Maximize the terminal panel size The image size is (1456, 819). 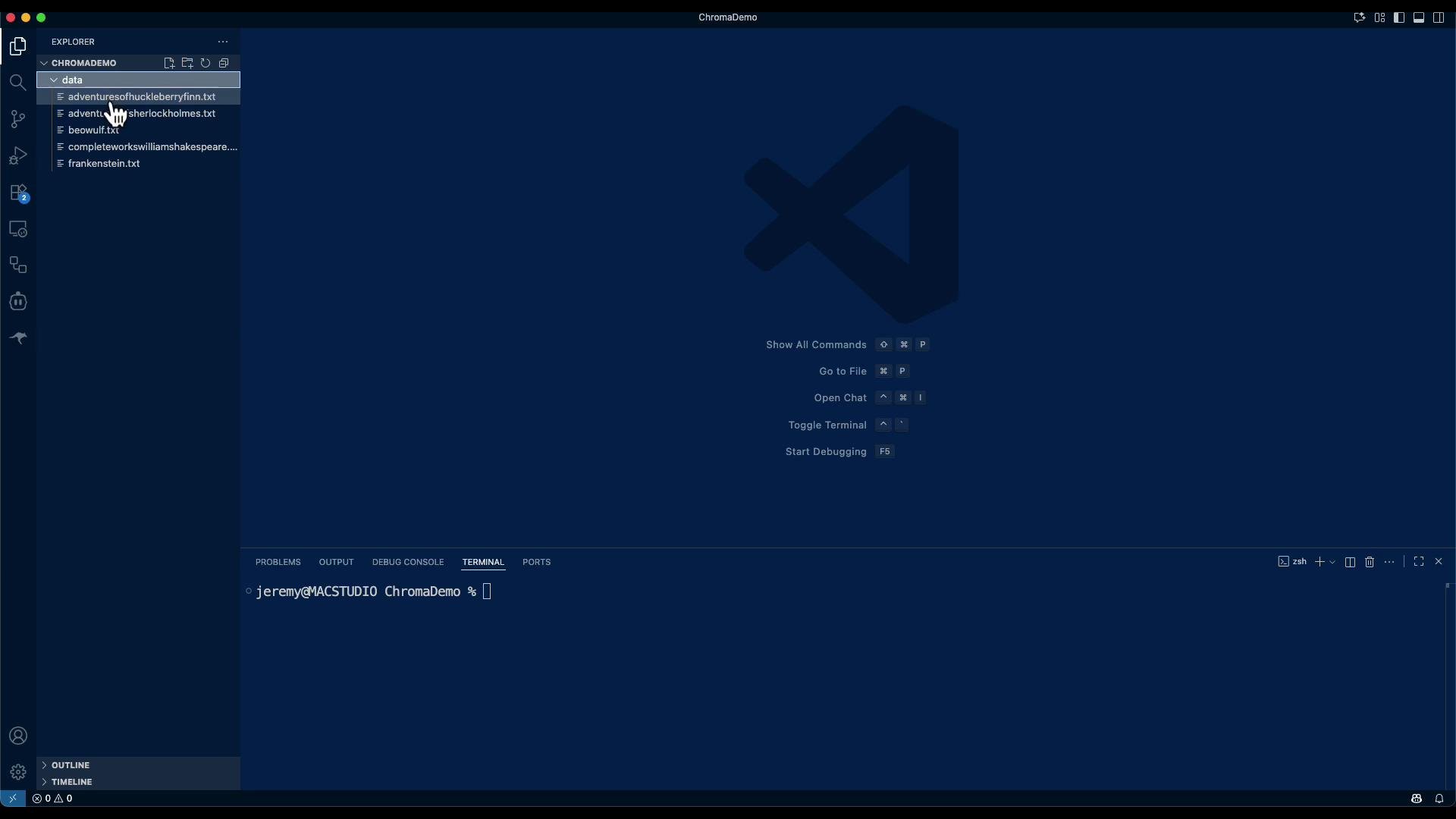[1419, 562]
